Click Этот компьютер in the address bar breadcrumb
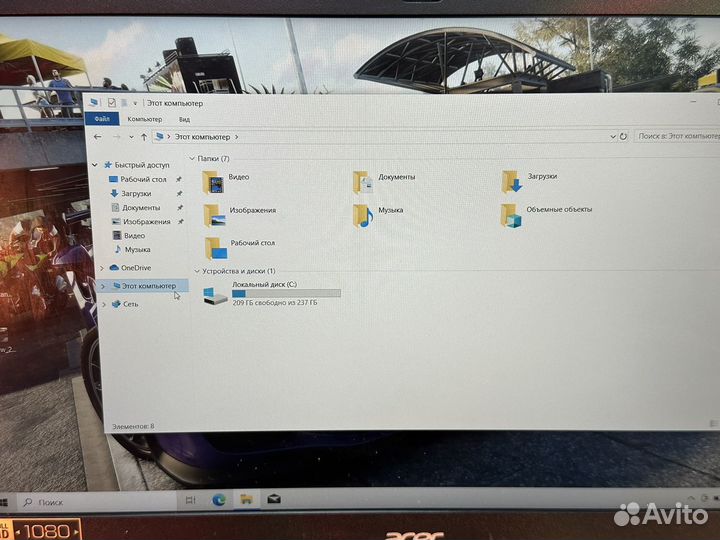 tap(202, 137)
